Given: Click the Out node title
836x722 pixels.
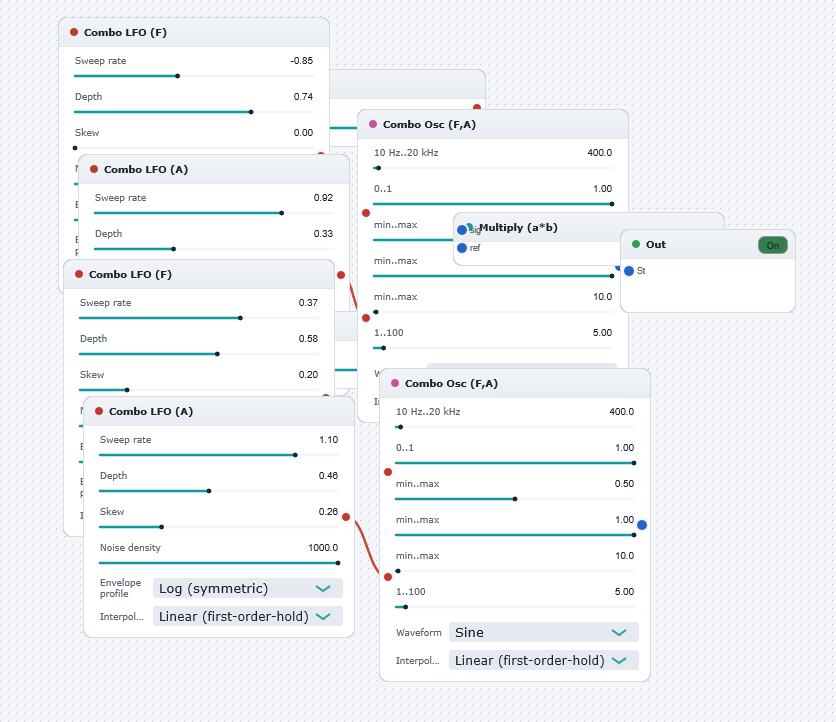Looking at the screenshot, I should click(x=656, y=245).
